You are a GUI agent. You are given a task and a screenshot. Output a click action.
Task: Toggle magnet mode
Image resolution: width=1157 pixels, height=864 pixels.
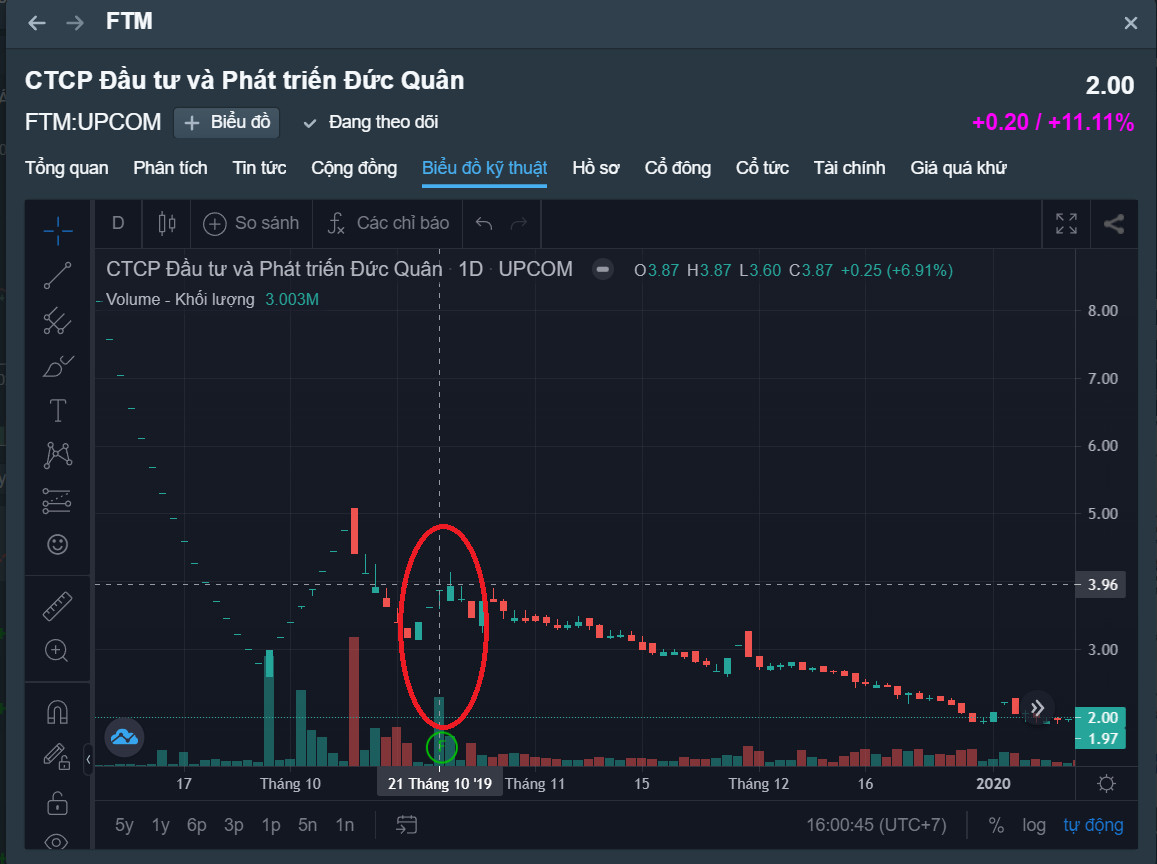pos(58,712)
